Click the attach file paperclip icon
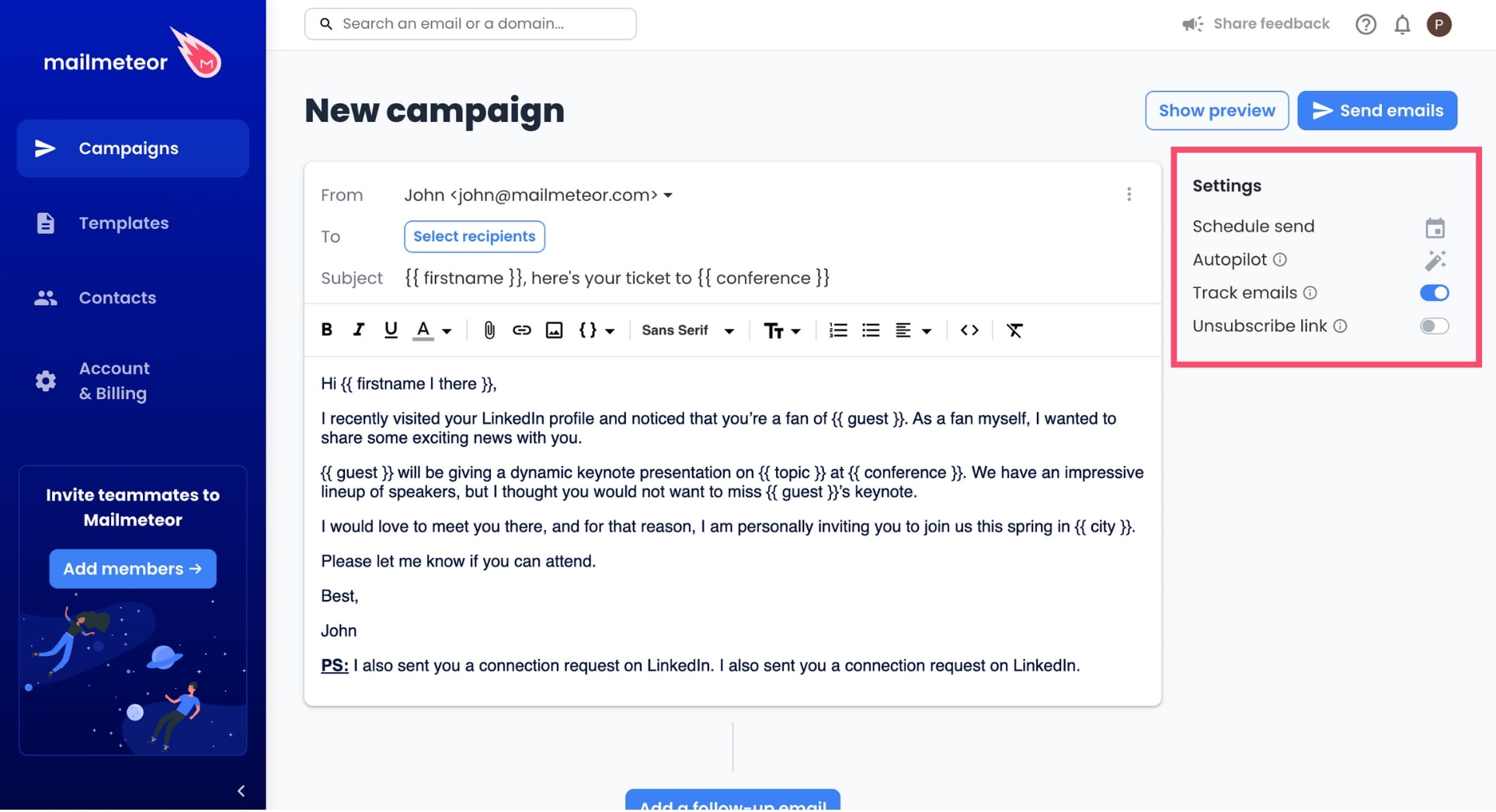The height and width of the screenshot is (812, 1496). coord(489,331)
